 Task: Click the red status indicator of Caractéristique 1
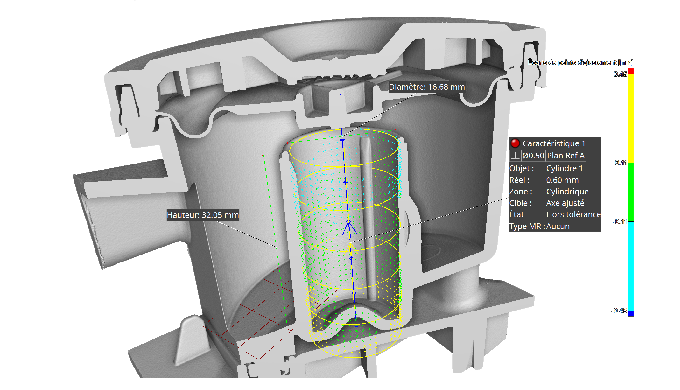[515, 143]
